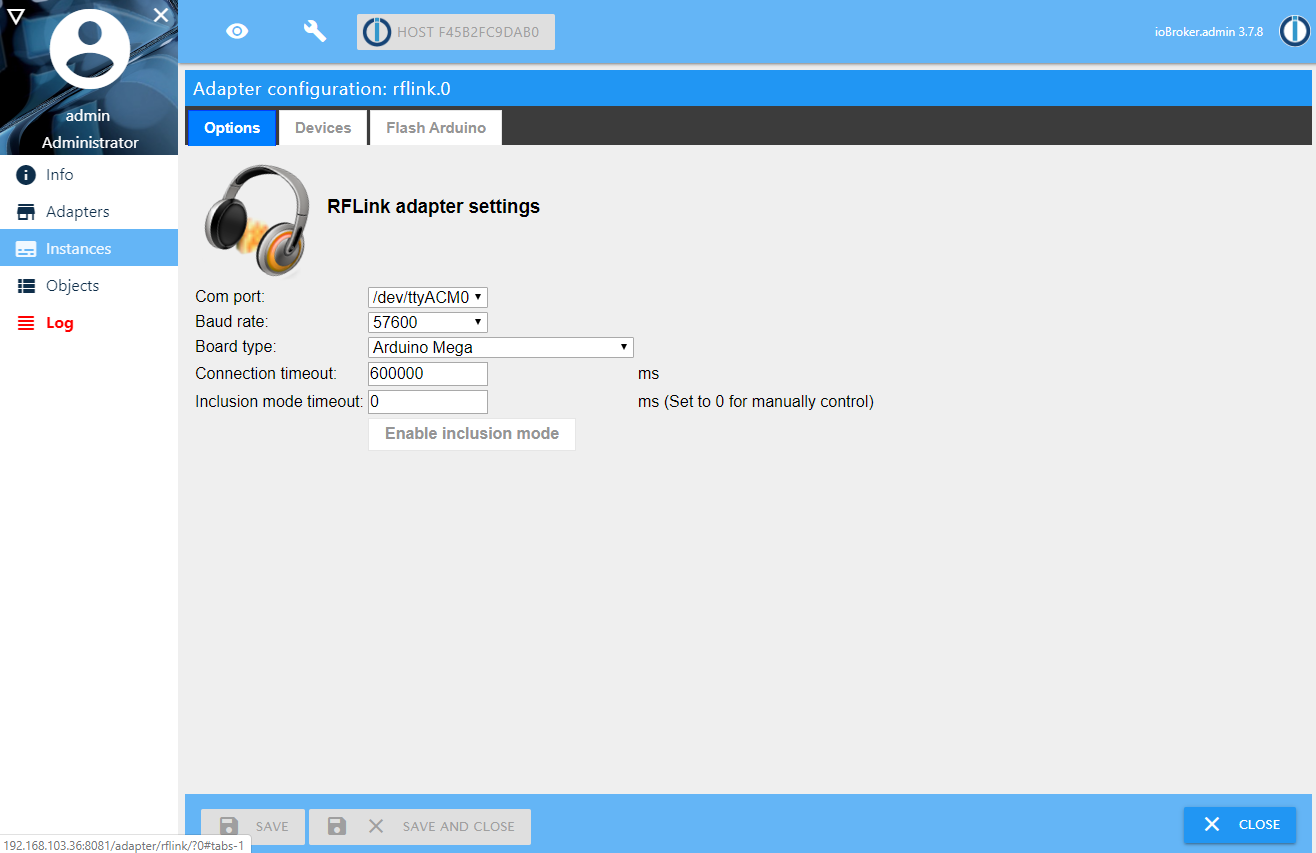Viewport: 1316px width, 853px height.
Task: Open the Adapters page
Action: [77, 212]
